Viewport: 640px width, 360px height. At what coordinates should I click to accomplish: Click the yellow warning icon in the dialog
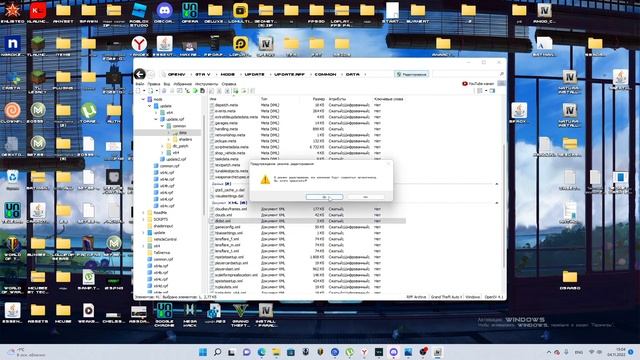pos(265,179)
